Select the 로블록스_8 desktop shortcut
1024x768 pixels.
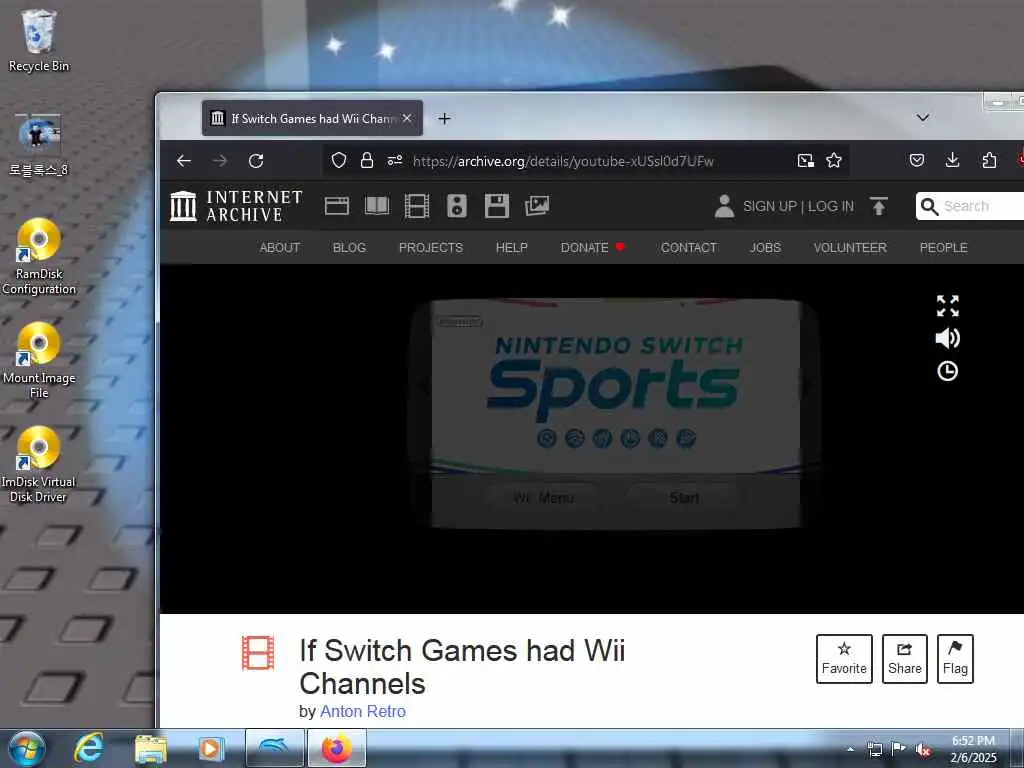[39, 145]
